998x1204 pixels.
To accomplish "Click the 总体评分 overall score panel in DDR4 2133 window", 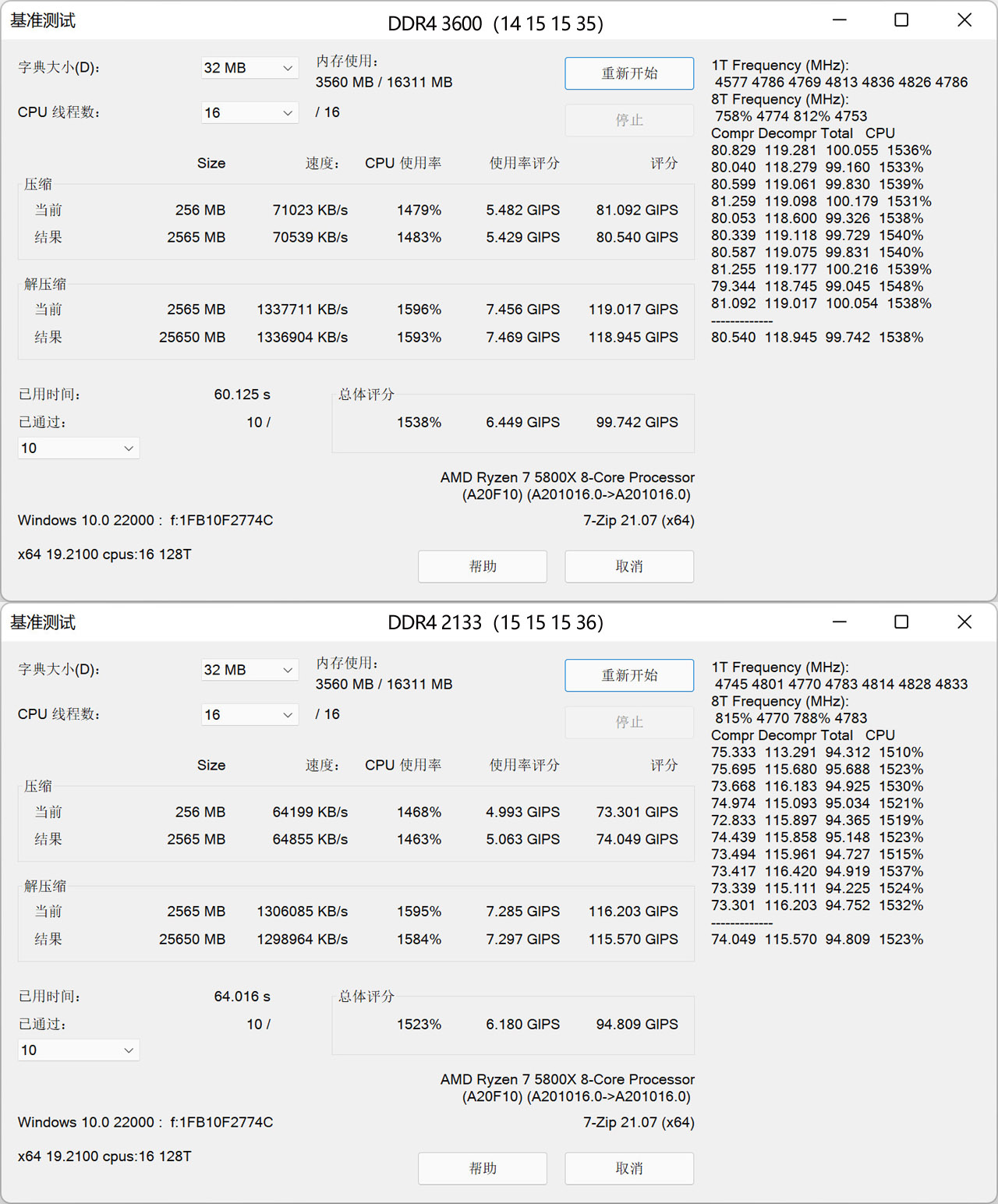I will pos(512,1025).
